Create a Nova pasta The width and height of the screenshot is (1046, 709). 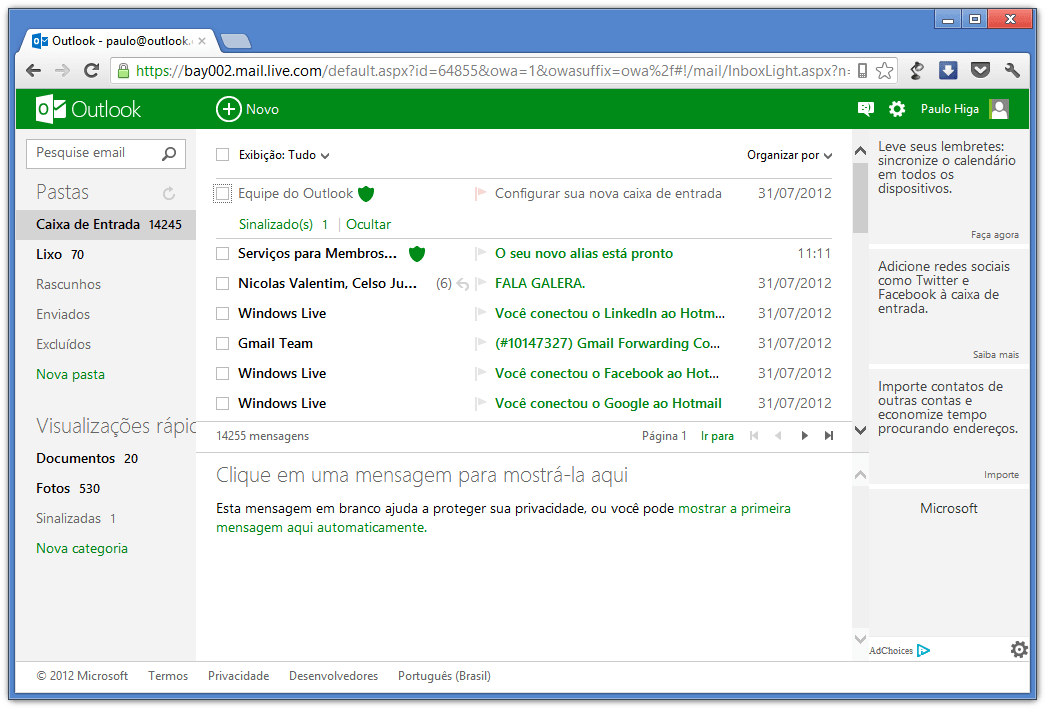[70, 375]
